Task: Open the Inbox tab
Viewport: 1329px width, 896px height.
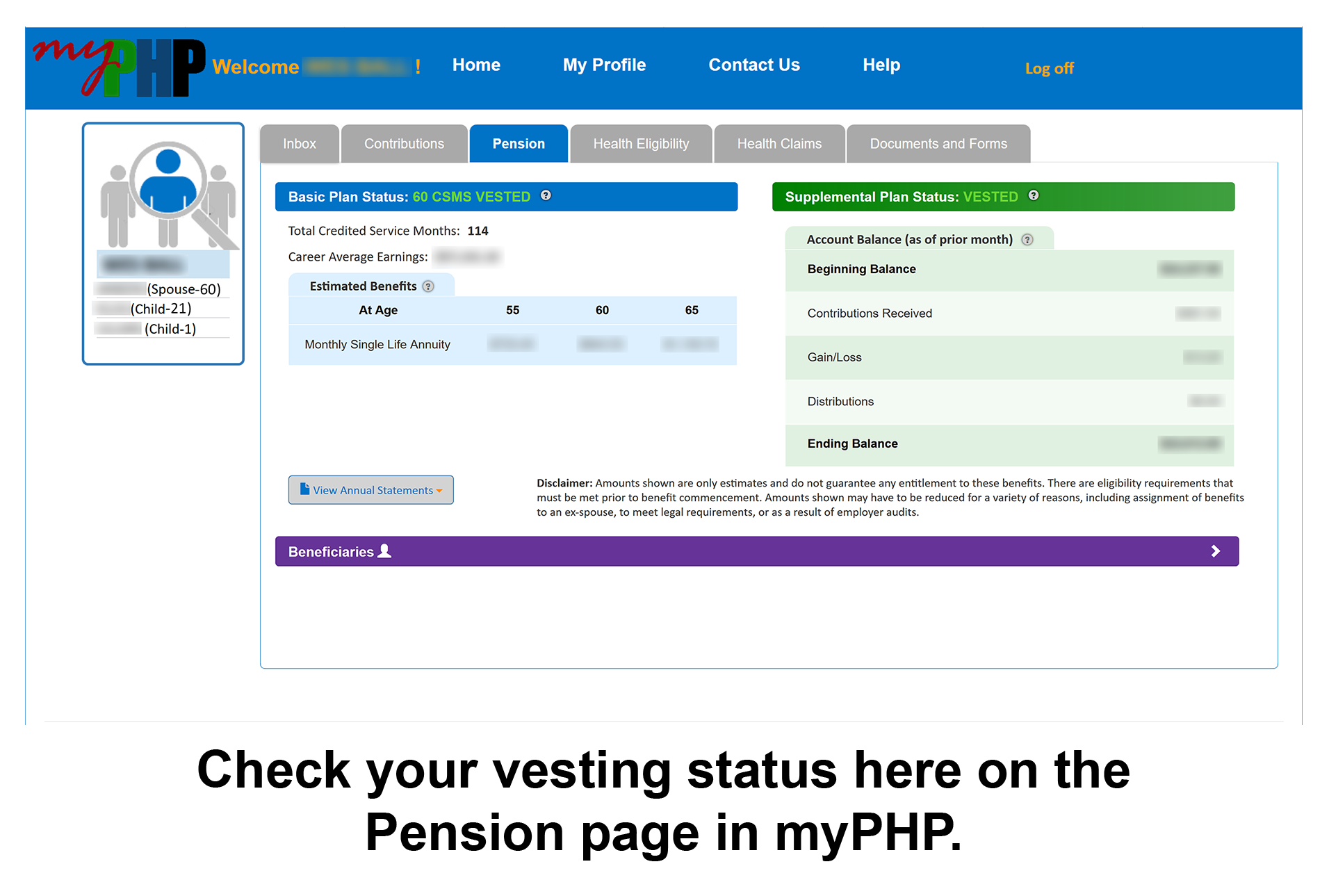Action: 299,144
